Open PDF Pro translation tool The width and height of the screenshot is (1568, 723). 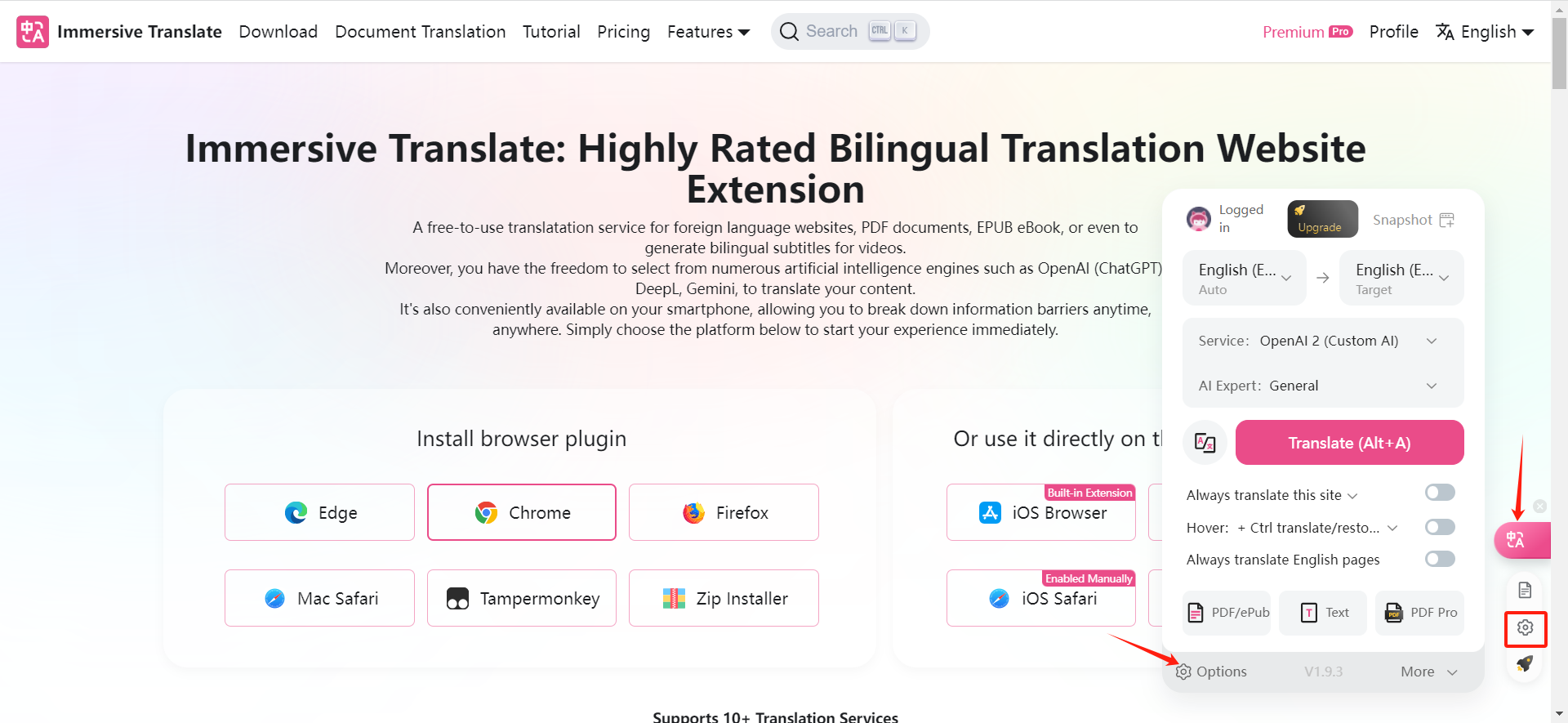[x=1419, y=612]
